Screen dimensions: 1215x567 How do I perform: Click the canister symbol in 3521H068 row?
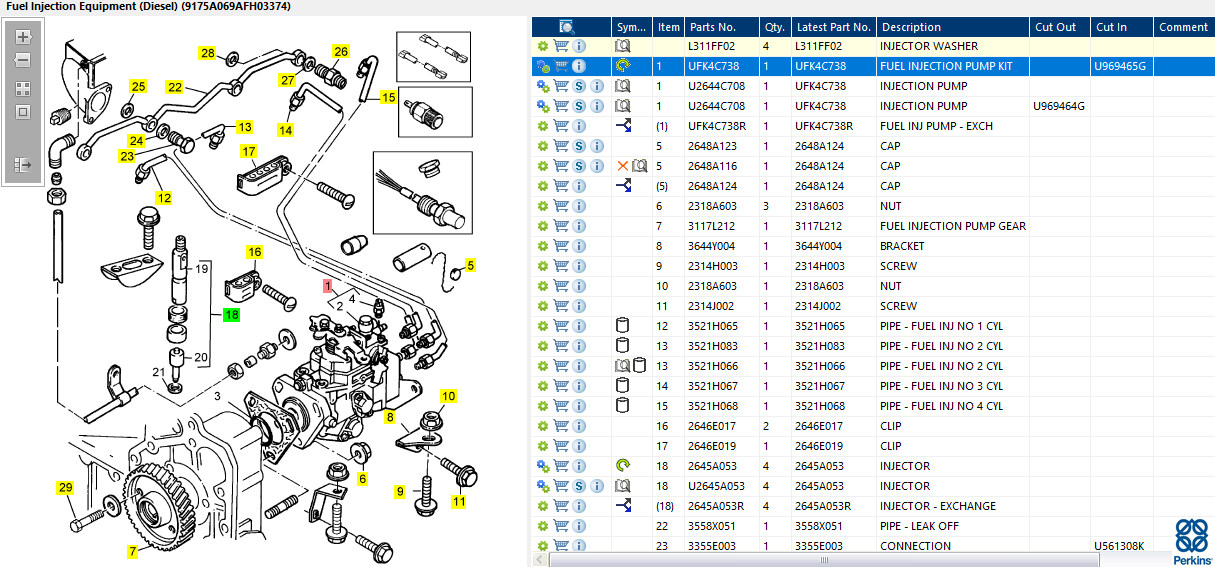[x=621, y=406]
